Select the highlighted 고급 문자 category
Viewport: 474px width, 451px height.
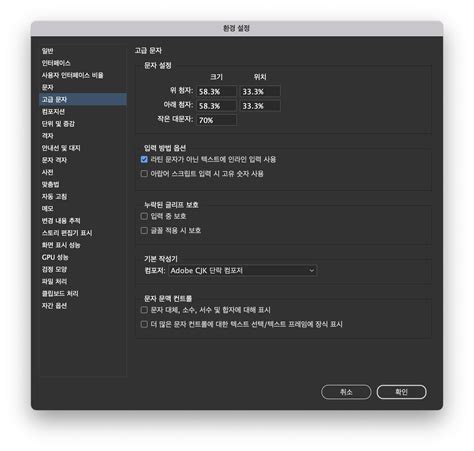pyautogui.click(x=83, y=99)
